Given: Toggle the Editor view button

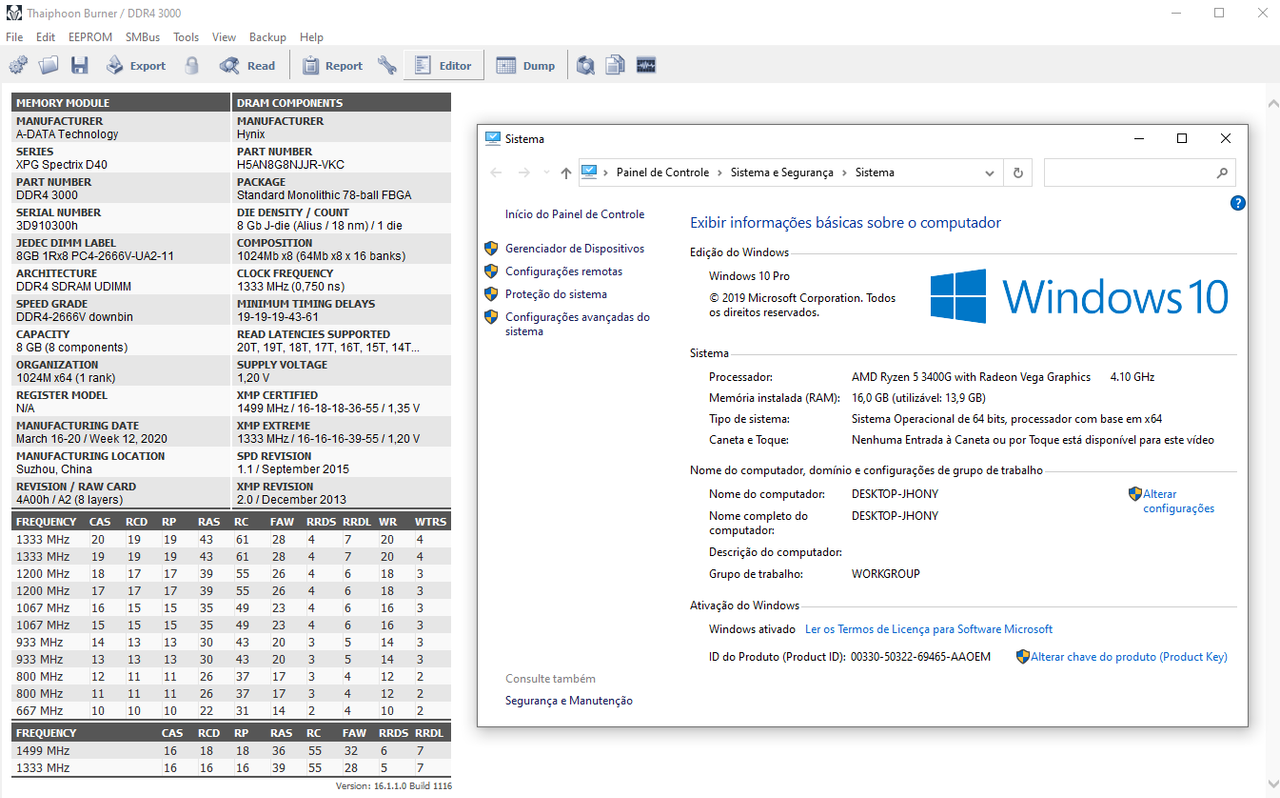Looking at the screenshot, I should pos(444,66).
